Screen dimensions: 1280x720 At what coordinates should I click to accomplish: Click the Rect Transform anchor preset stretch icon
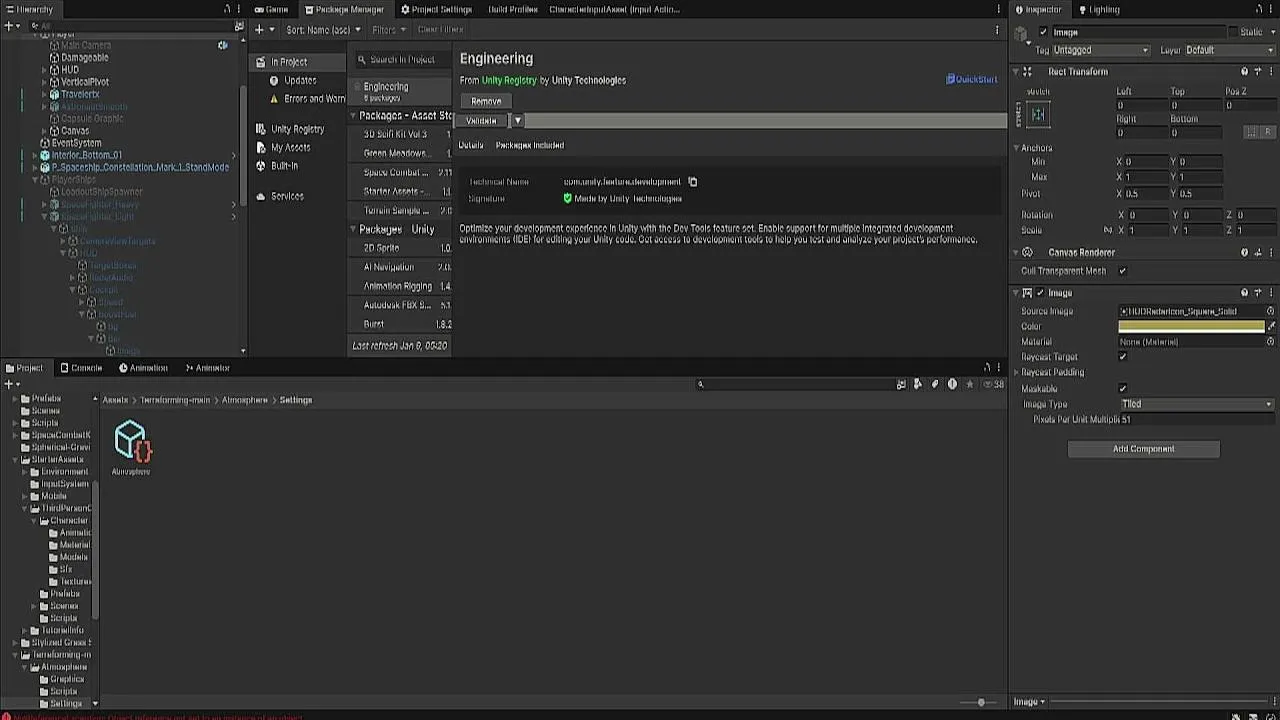[1038, 114]
